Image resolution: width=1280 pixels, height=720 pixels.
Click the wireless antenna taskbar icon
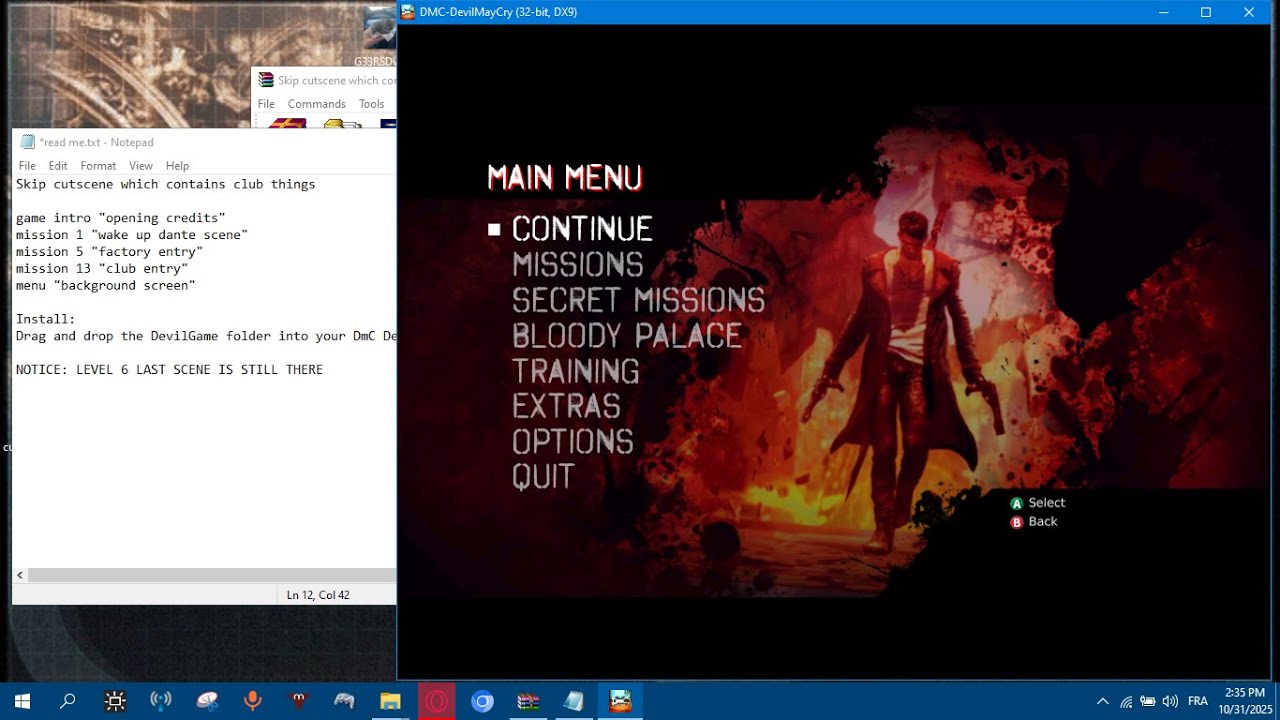[x=161, y=701]
